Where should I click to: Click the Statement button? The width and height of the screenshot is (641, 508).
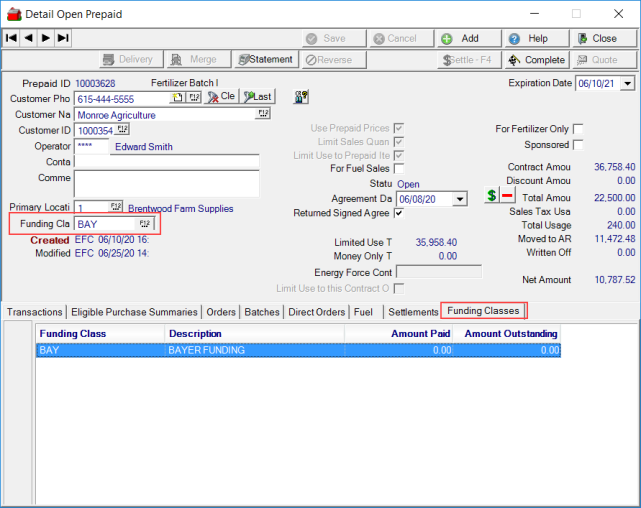click(x=264, y=60)
